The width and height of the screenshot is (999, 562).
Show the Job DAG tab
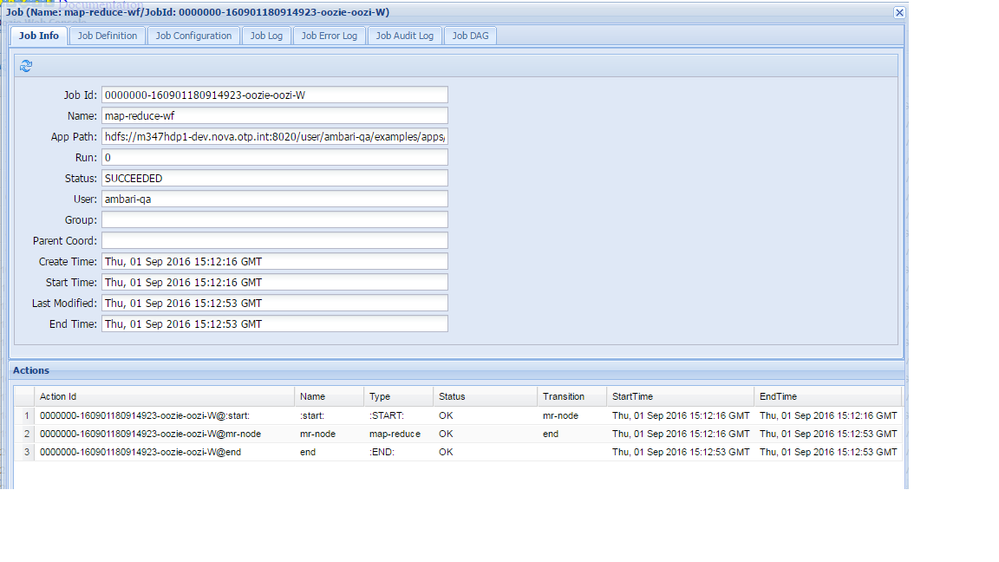point(470,36)
